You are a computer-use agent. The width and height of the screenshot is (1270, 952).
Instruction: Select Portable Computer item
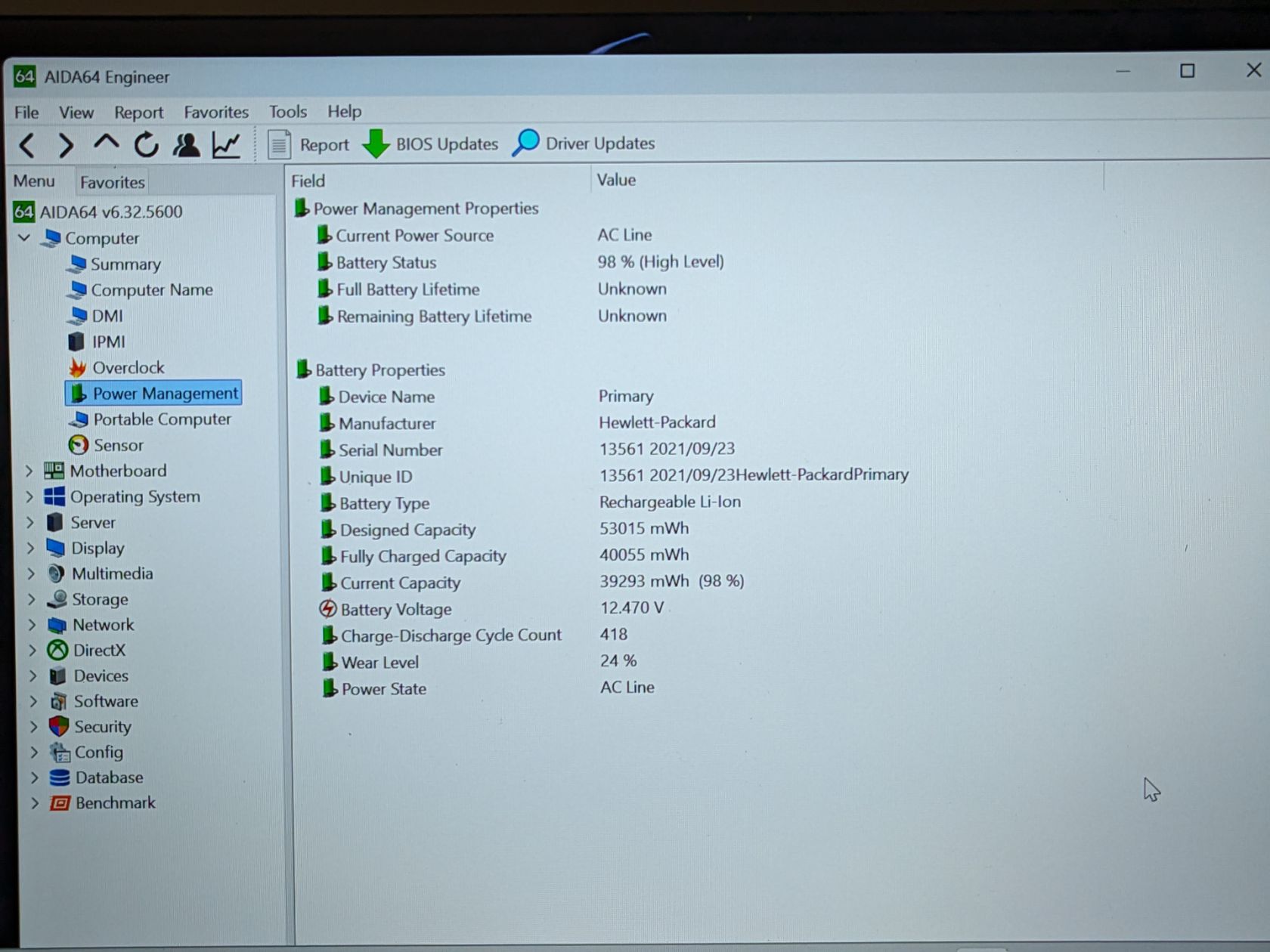[150, 419]
